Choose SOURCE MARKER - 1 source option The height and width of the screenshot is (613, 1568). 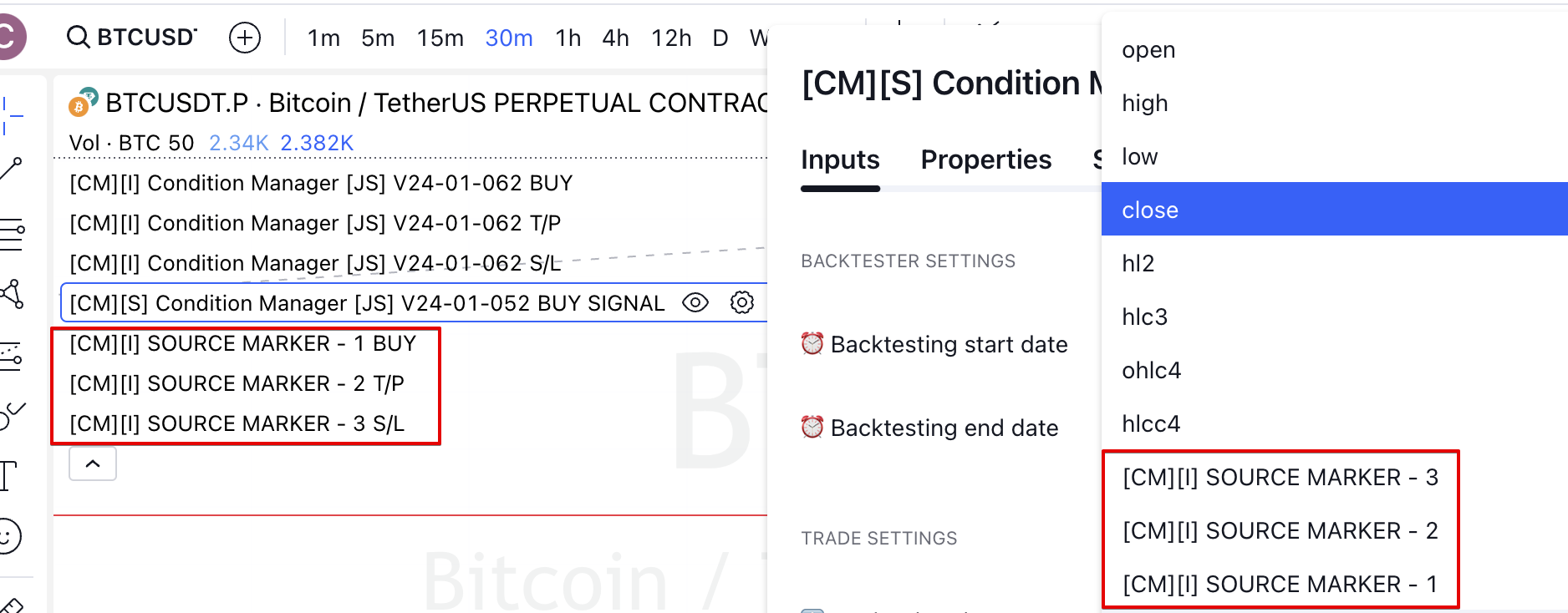point(1280,584)
